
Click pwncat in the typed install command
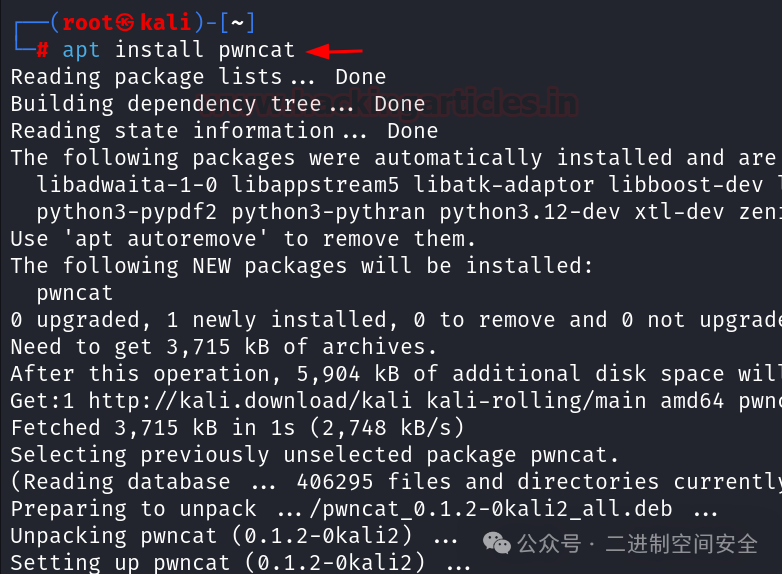tap(256, 50)
